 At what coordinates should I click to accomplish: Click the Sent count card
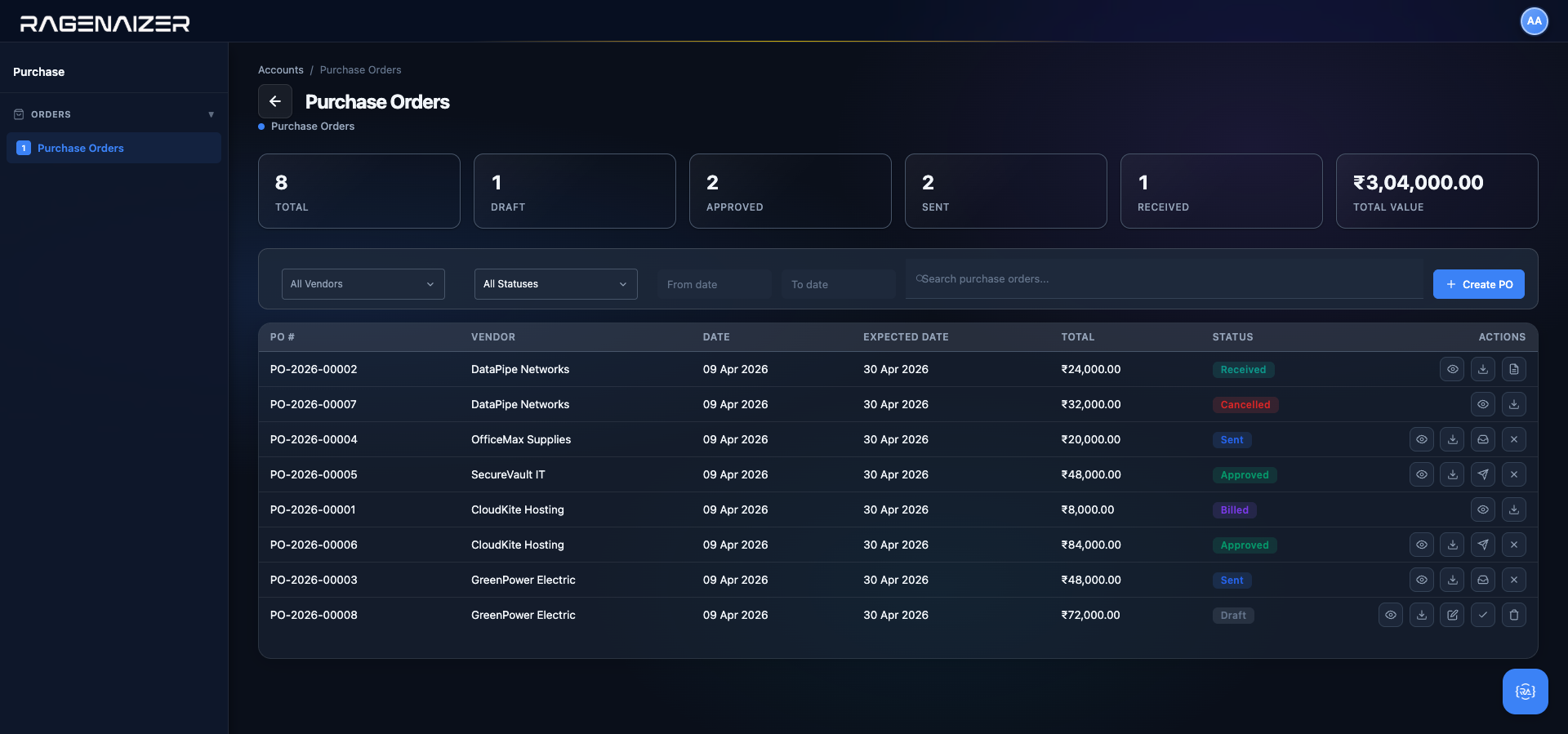pyautogui.click(x=1006, y=191)
